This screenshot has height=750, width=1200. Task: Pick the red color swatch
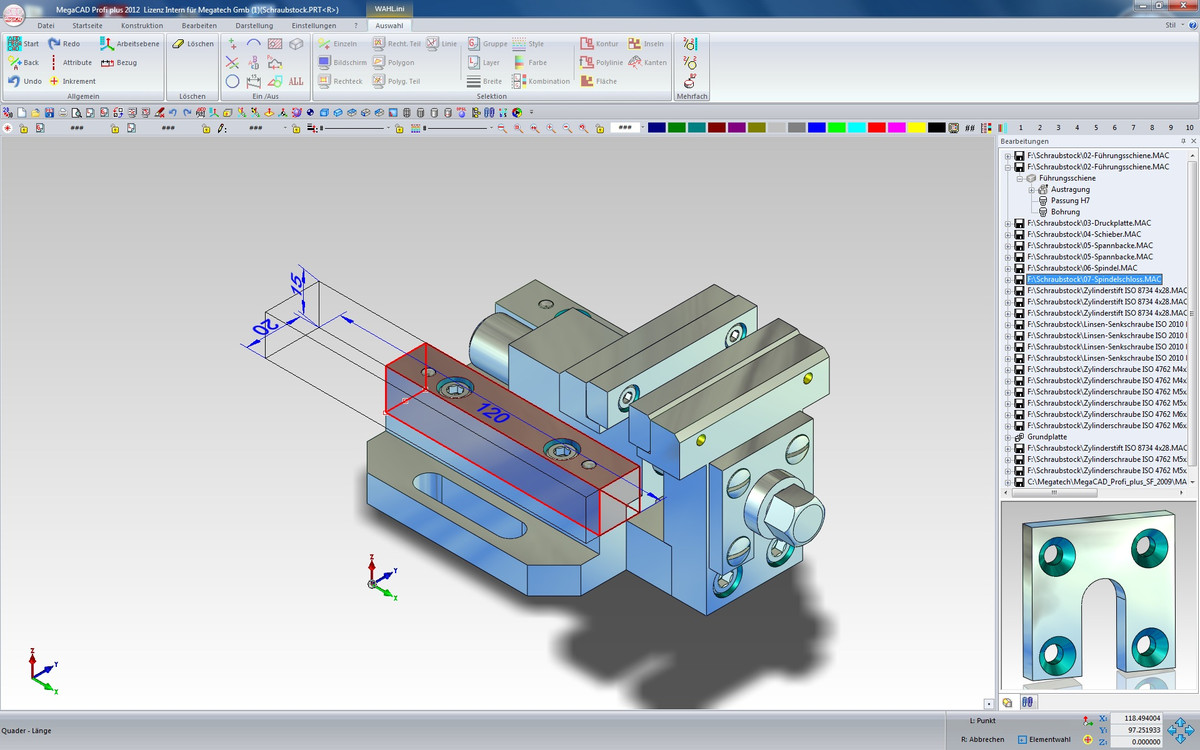[876, 128]
